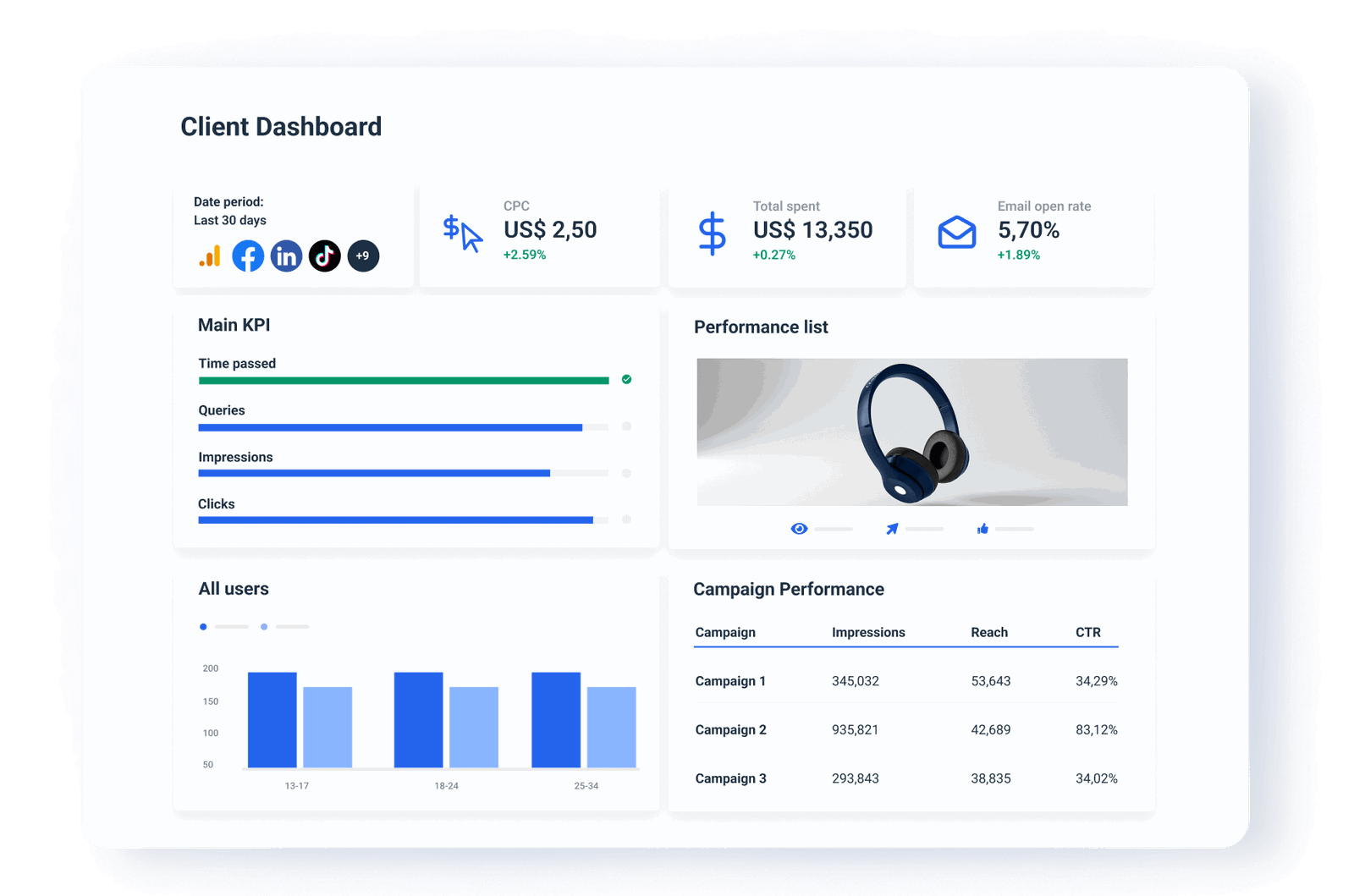
Task: Select the Google Analytics source icon
Action: click(x=211, y=255)
